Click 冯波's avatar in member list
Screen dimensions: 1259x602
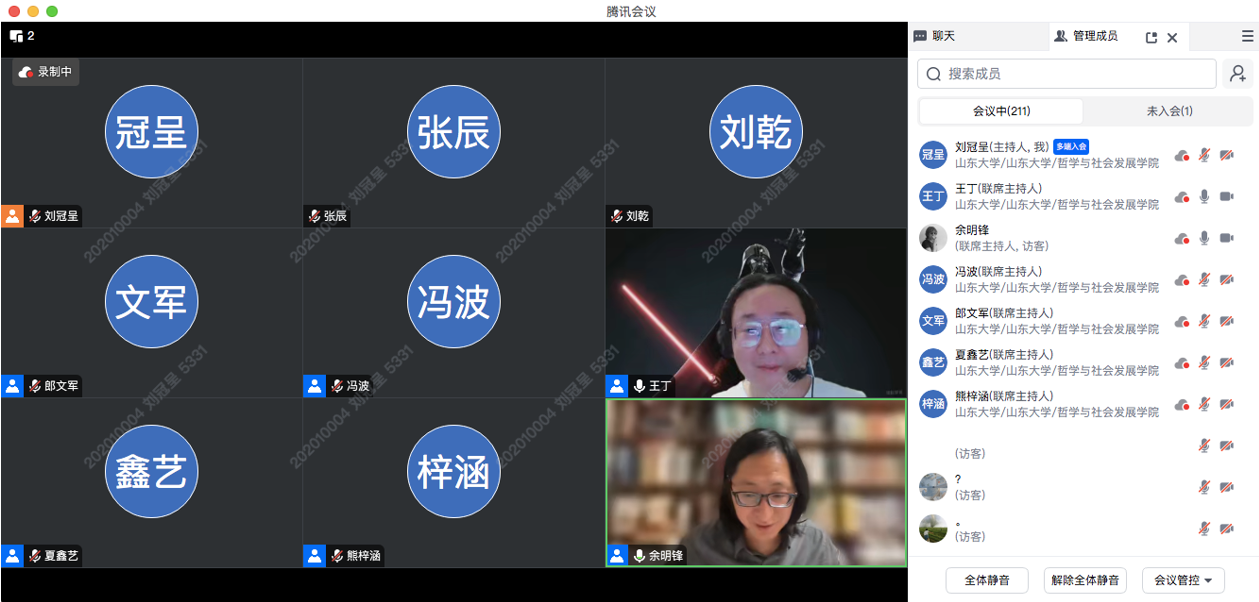pyautogui.click(x=932, y=279)
